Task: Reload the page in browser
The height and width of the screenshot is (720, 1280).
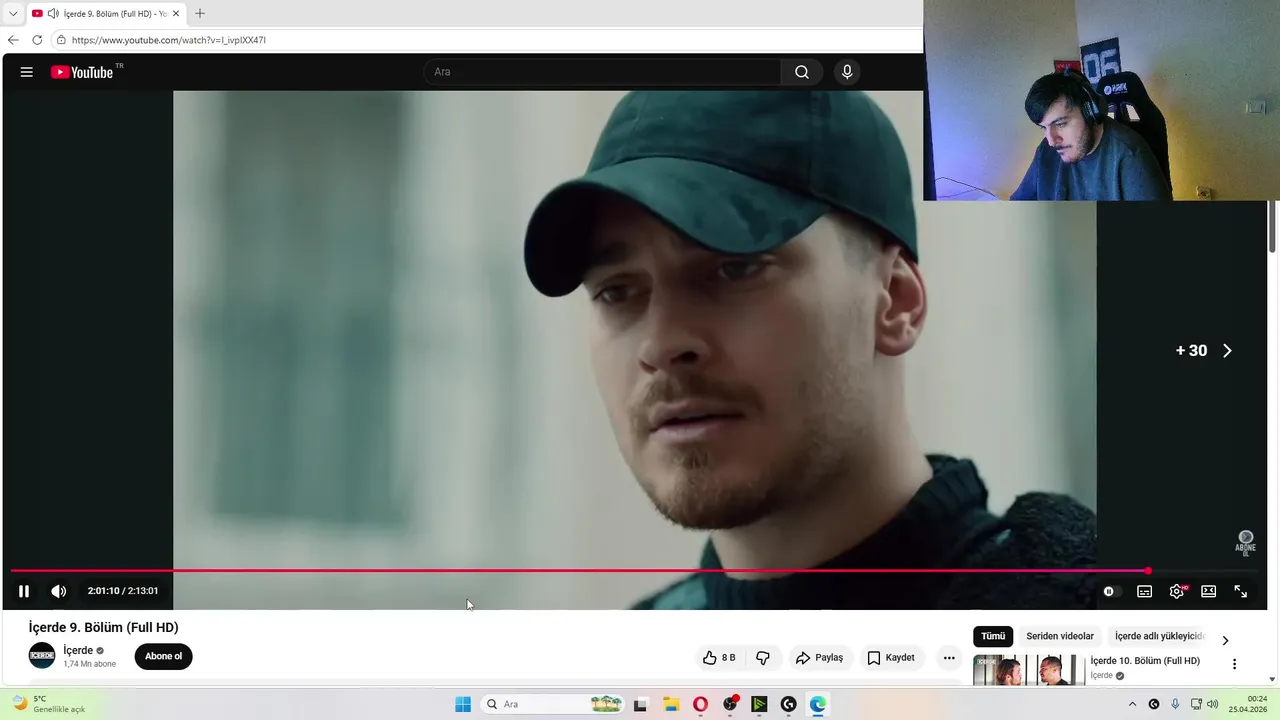Action: (37, 40)
